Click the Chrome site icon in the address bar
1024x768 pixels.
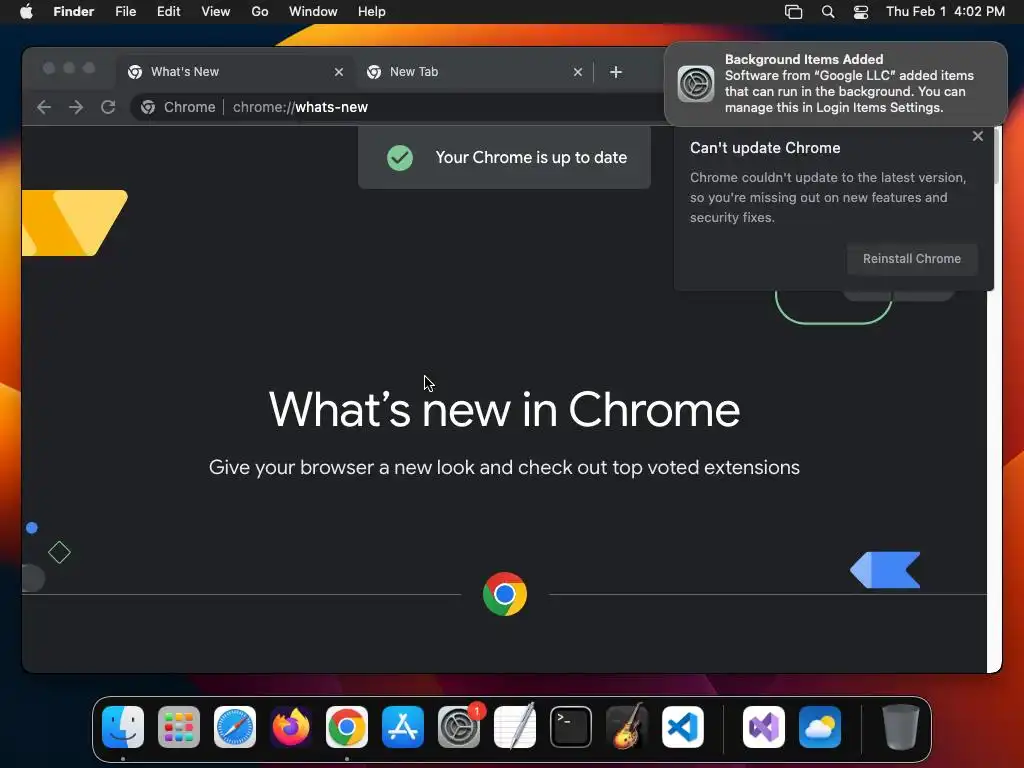coord(148,107)
